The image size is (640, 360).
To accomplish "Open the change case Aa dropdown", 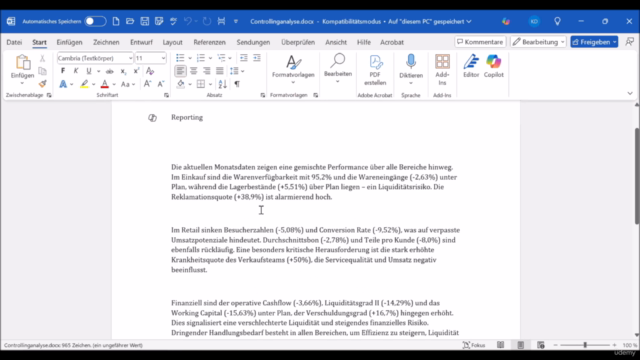I will 128,84.
